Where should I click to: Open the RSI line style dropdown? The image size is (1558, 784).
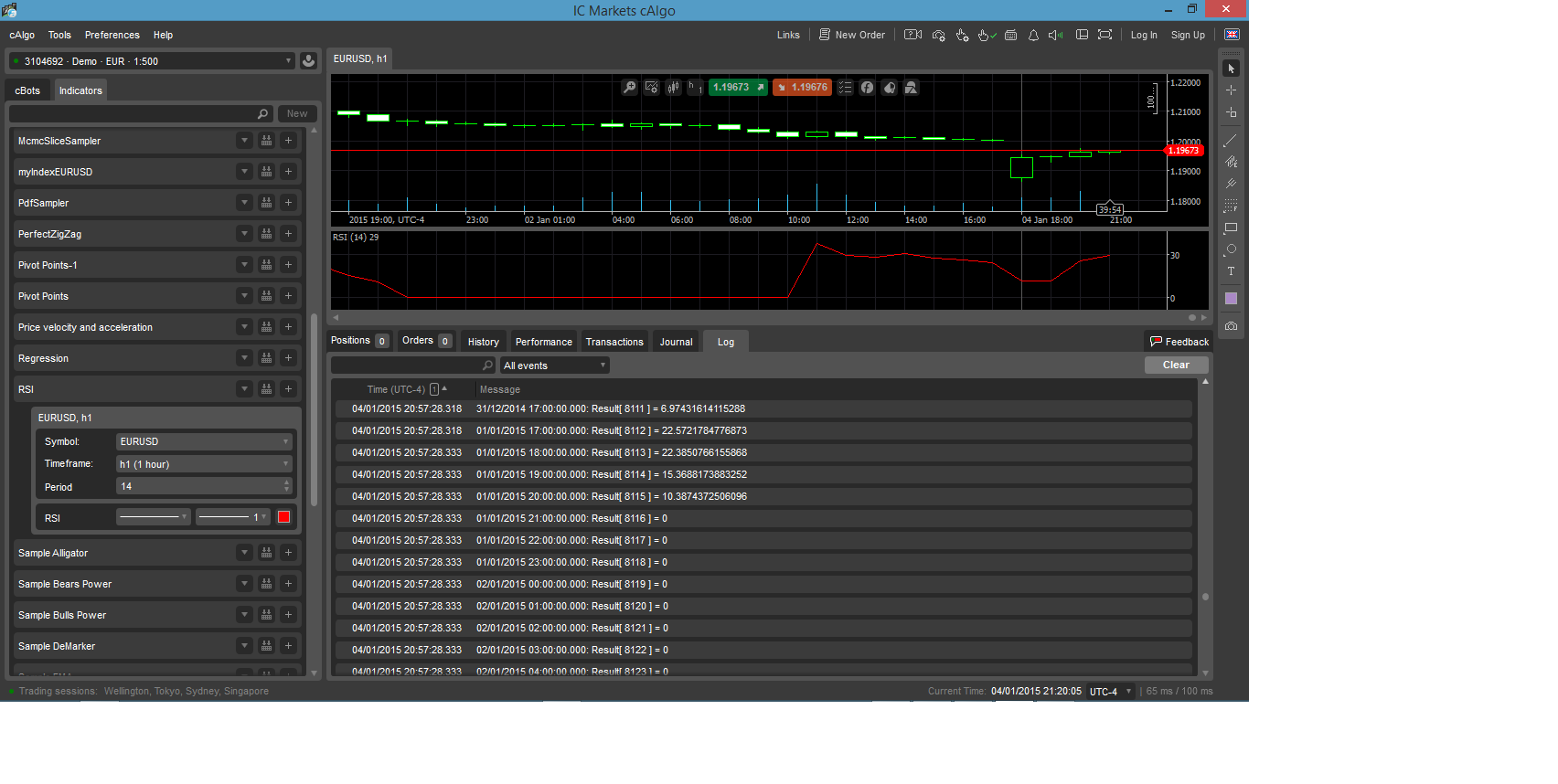154,517
